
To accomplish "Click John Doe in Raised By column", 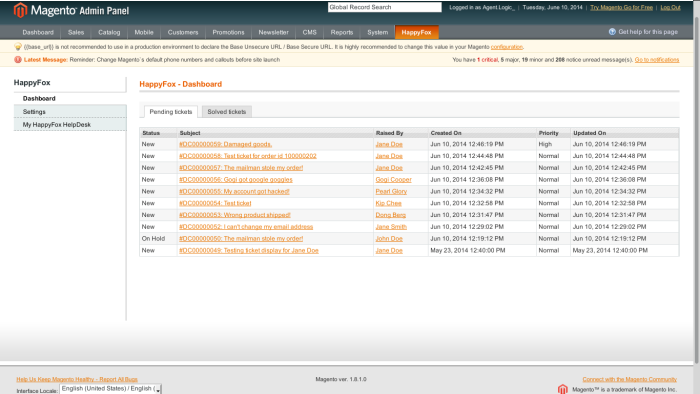I will 389,239.
